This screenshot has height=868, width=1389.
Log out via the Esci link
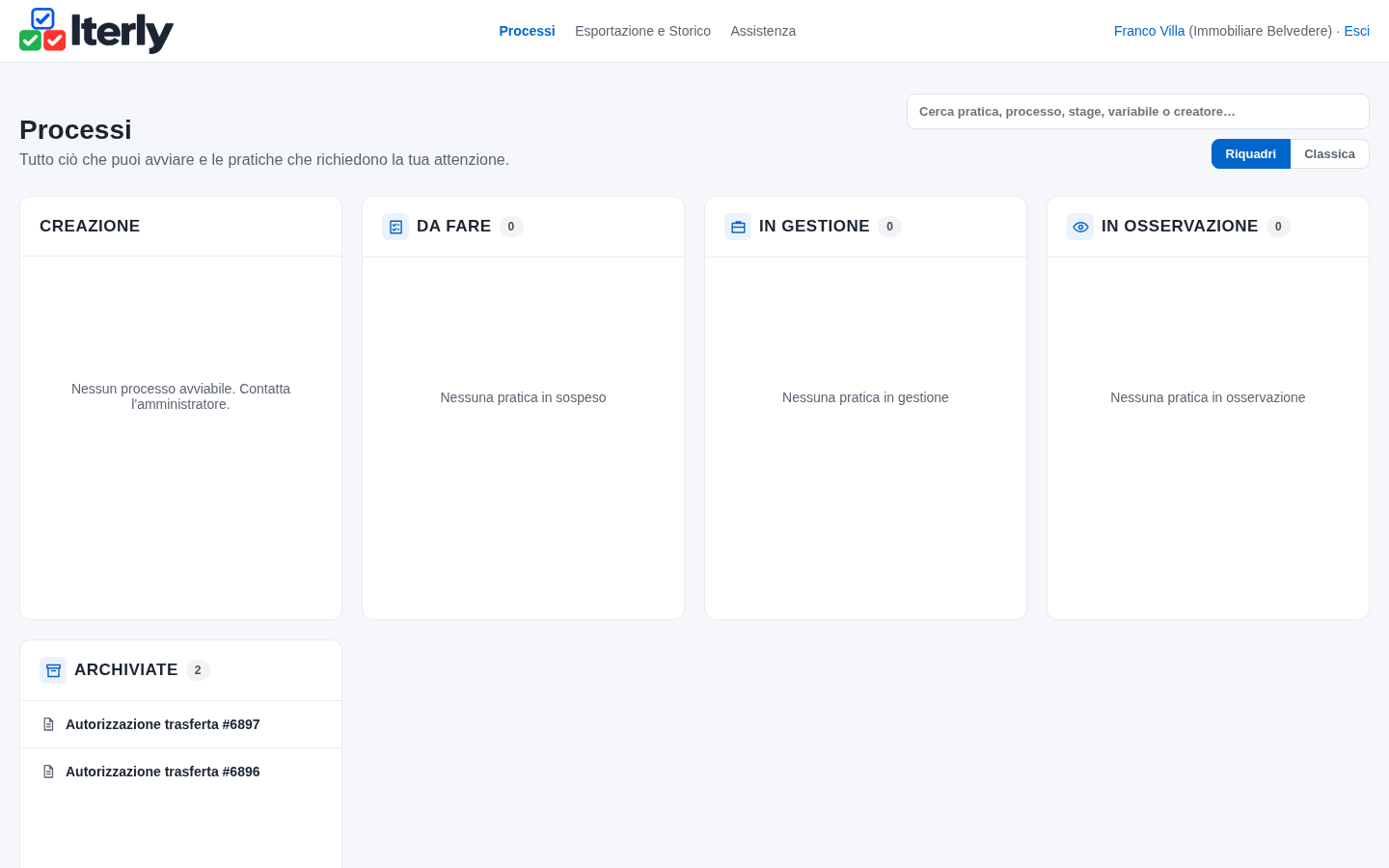[1356, 31]
